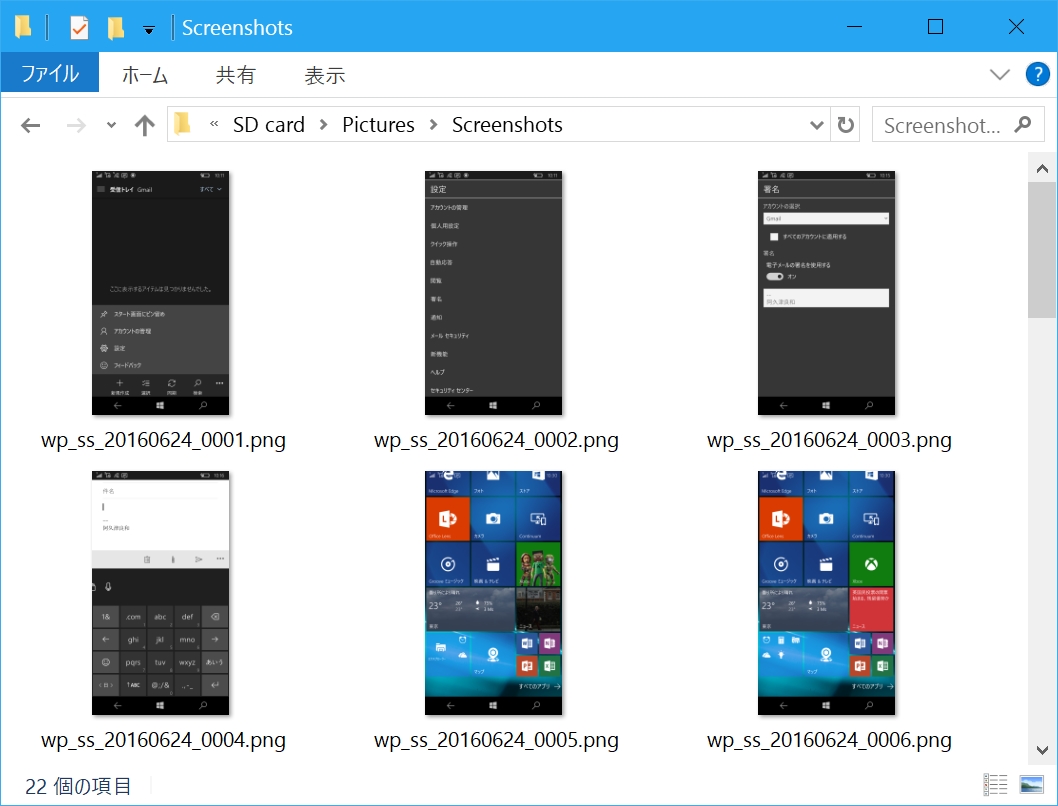Select the wp_ss_20160624_0003.png screenshot
Screen dimensions: 1058x806
826,292
